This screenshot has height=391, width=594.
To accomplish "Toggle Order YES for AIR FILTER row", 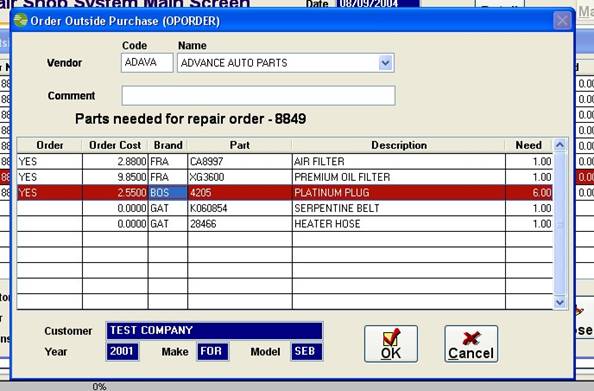I will click(50, 162).
